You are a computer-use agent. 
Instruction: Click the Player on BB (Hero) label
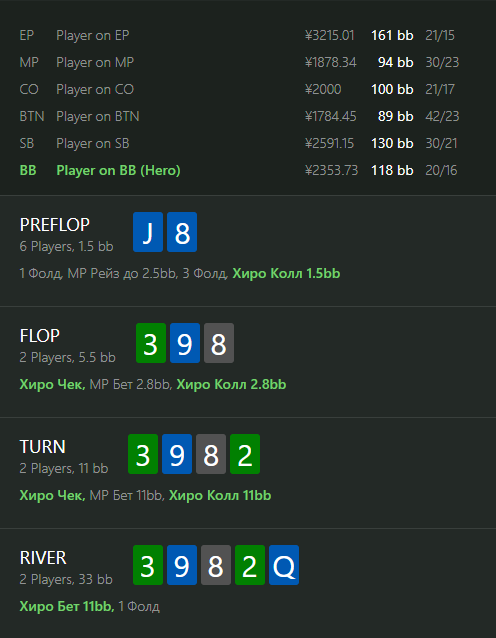[118, 170]
